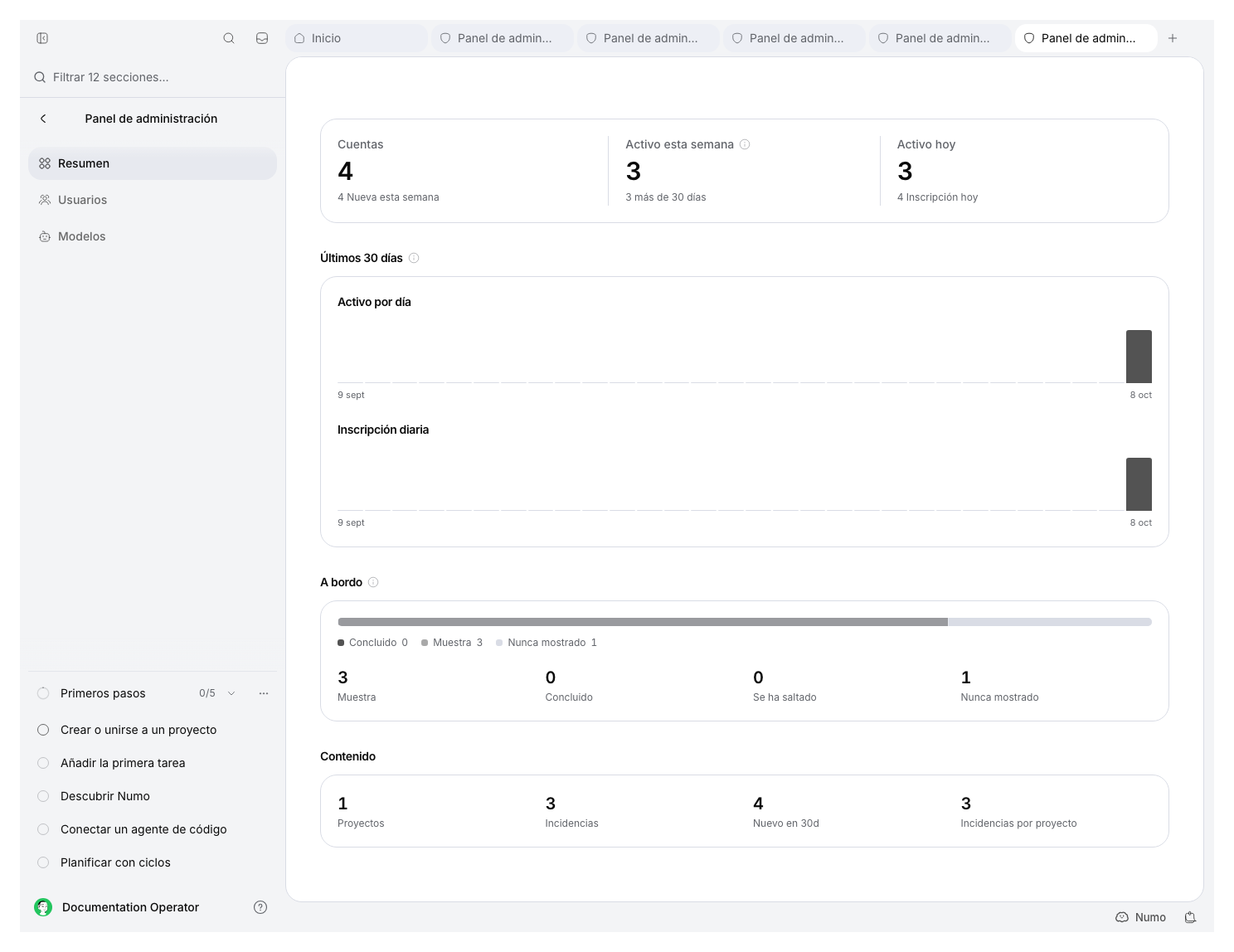Viewport: 1234px width, 952px height.
Task: Collapse the Primeros pasos checklist chevron
Action: point(231,693)
